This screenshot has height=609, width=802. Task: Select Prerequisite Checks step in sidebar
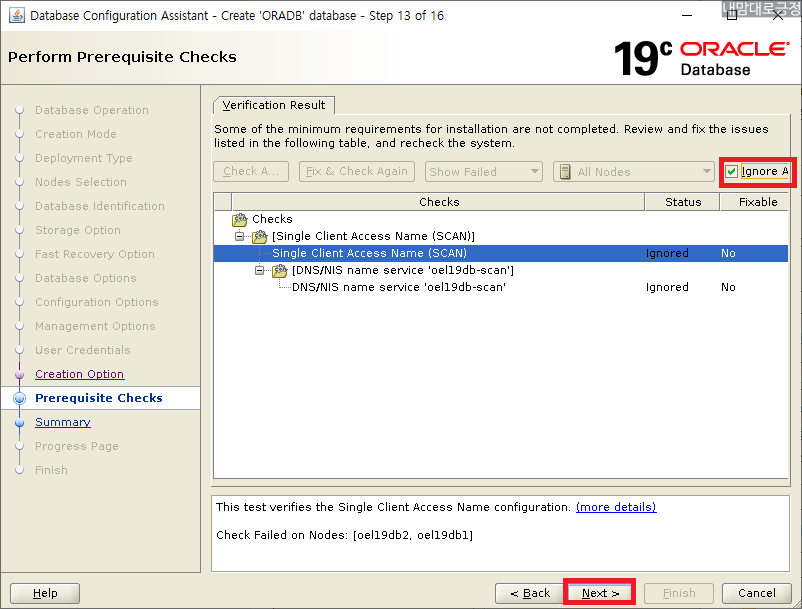click(99, 398)
